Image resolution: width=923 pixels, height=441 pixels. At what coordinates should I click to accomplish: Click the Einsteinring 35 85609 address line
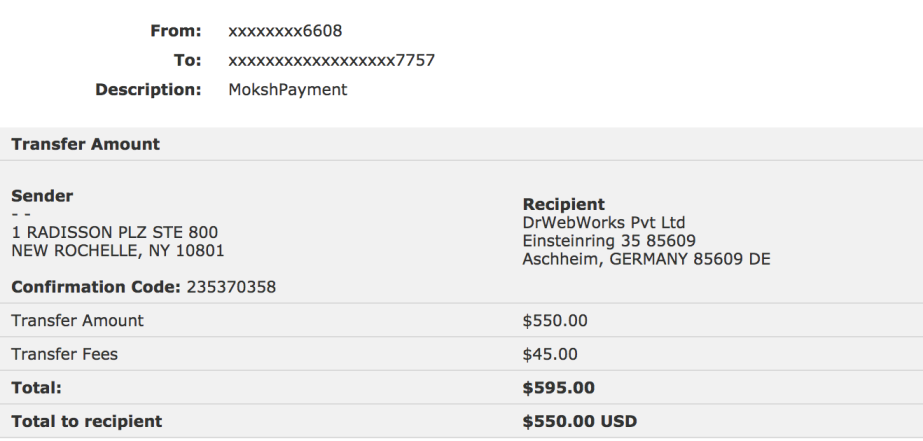point(609,241)
